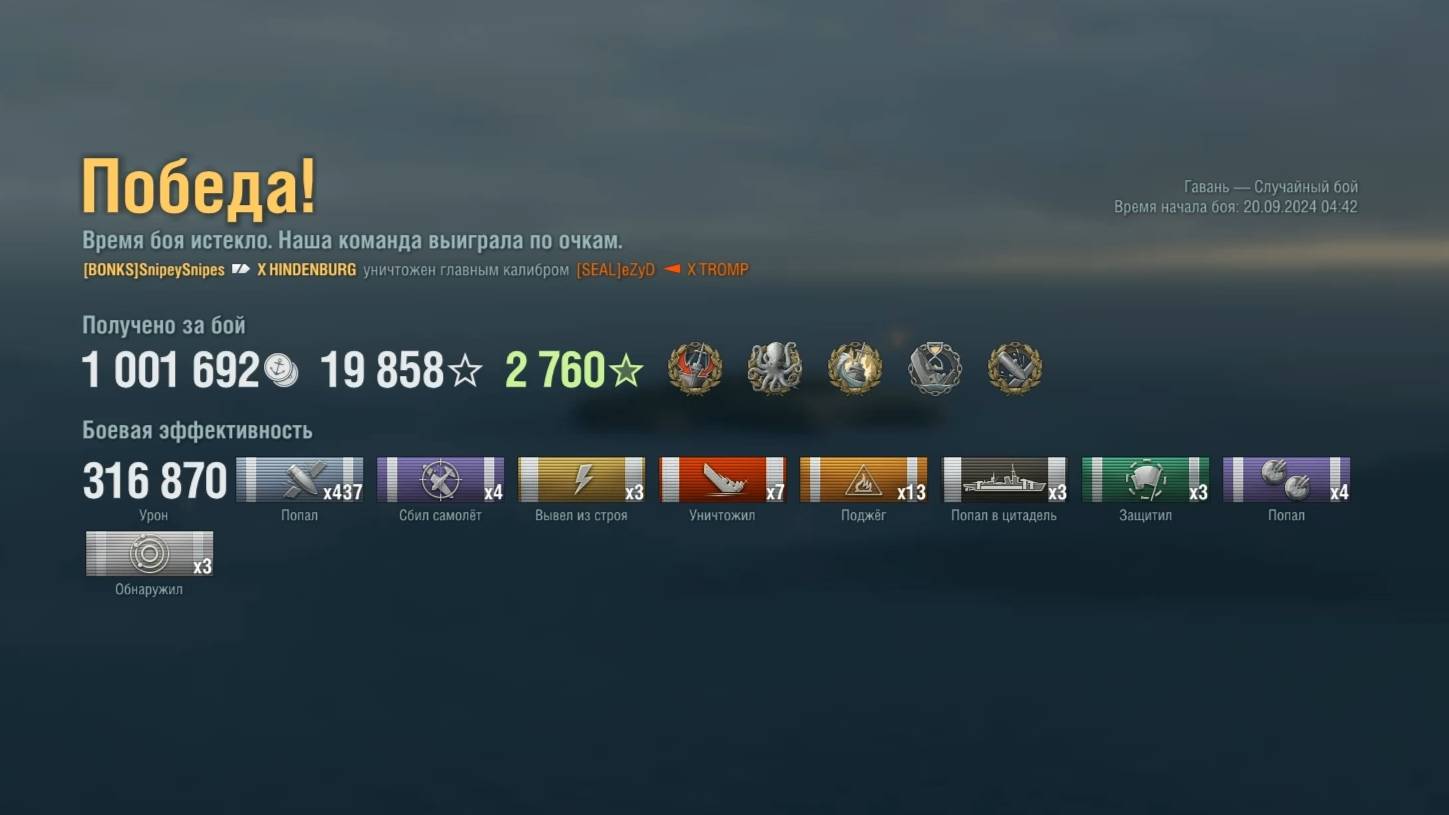Select the trident with red arrows medal
The height and width of the screenshot is (815, 1449).
click(x=694, y=369)
